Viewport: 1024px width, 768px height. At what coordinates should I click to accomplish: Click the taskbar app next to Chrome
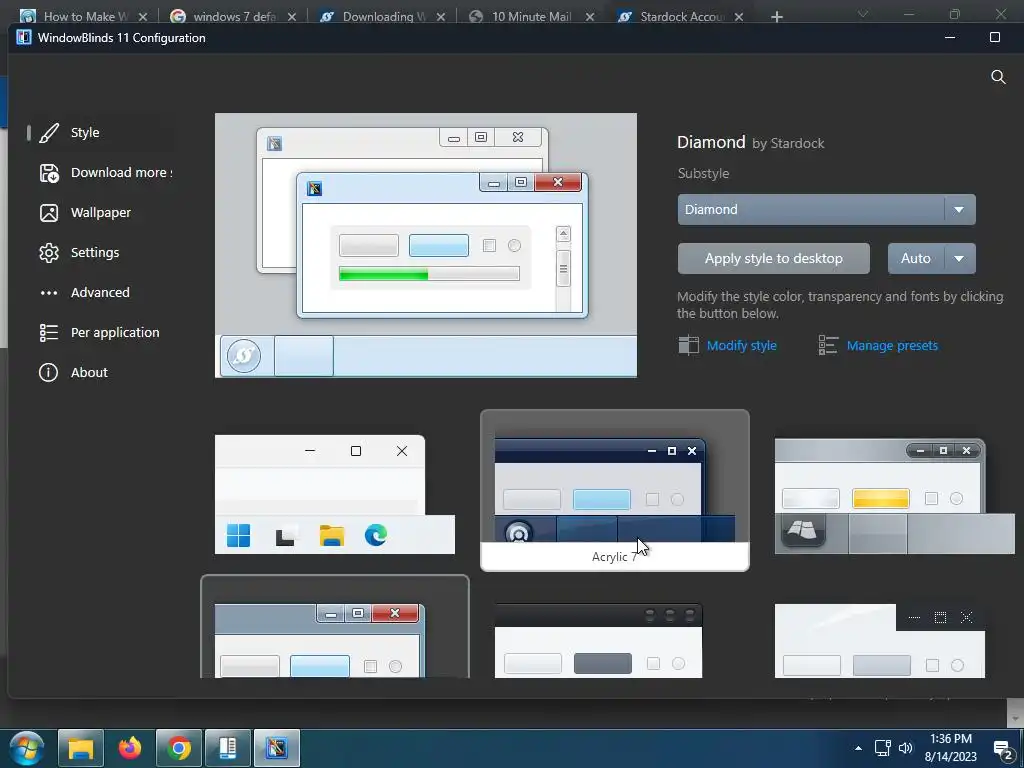tap(228, 748)
